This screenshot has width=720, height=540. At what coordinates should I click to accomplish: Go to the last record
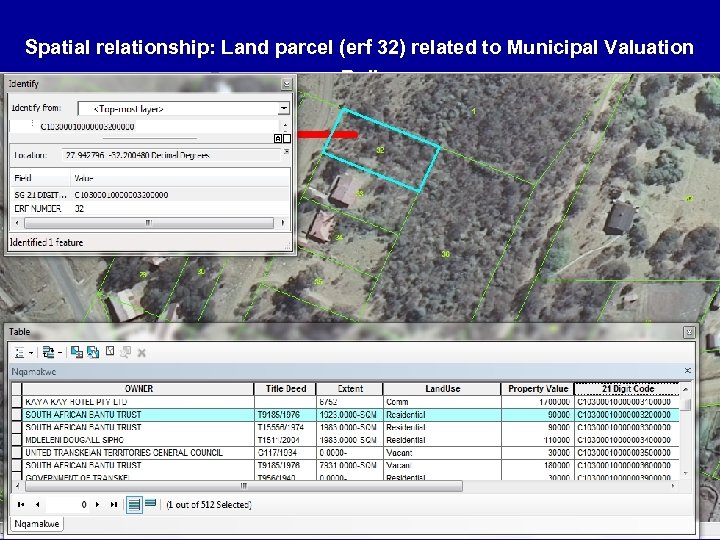click(x=114, y=504)
